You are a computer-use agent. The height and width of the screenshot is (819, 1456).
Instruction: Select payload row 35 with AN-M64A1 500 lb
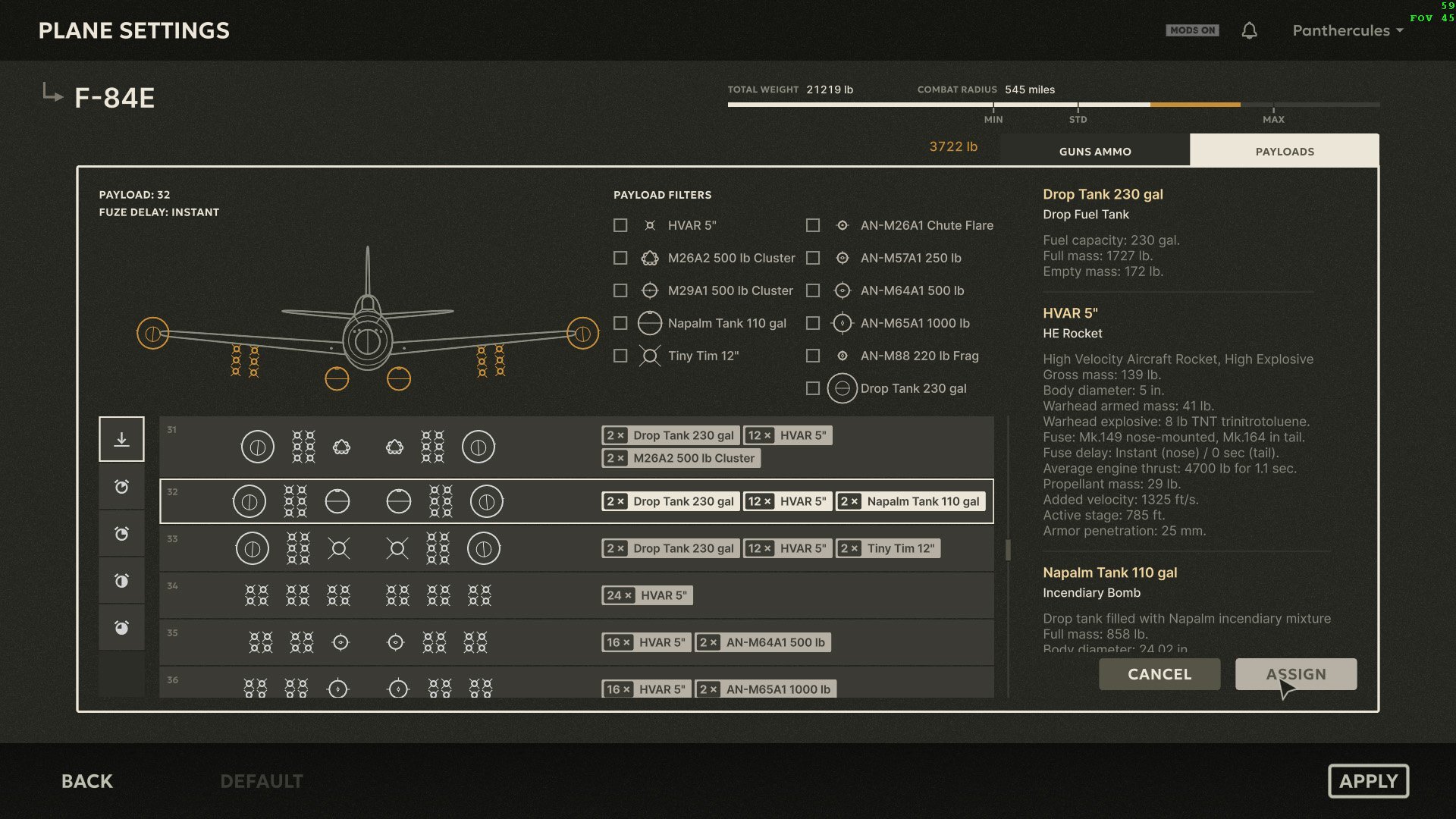coord(576,642)
